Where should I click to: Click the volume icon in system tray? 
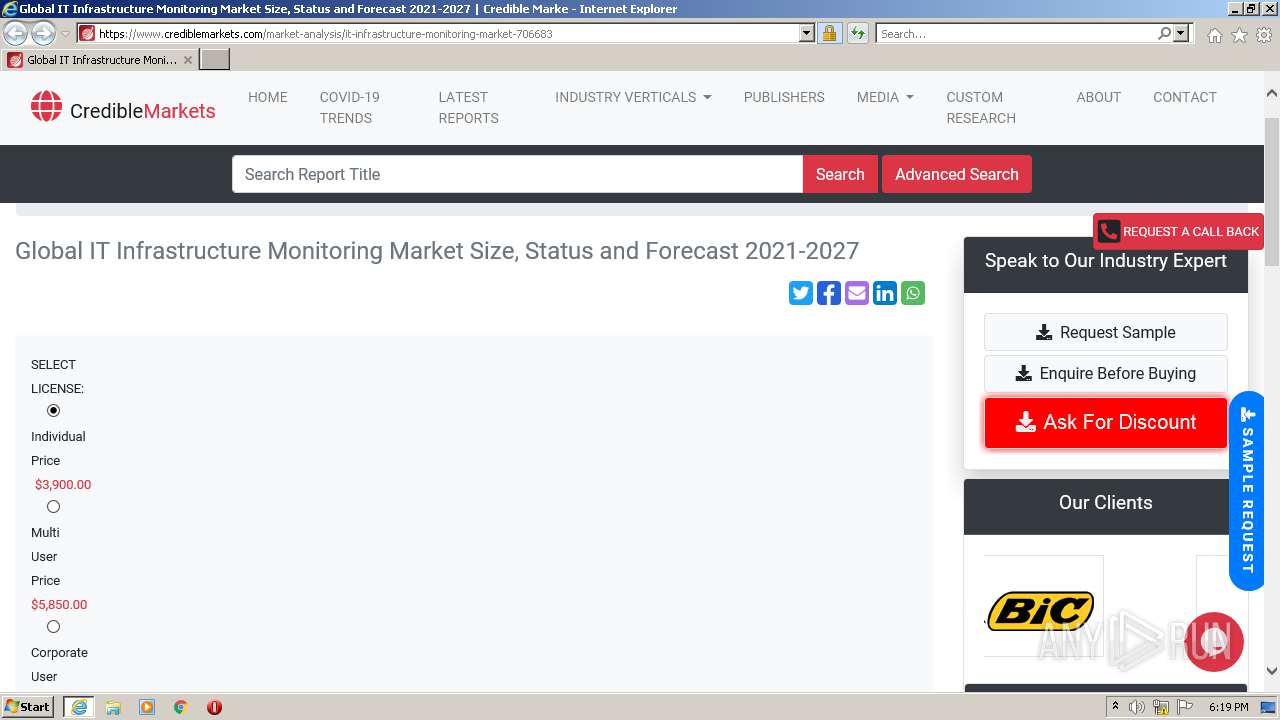click(1137, 707)
